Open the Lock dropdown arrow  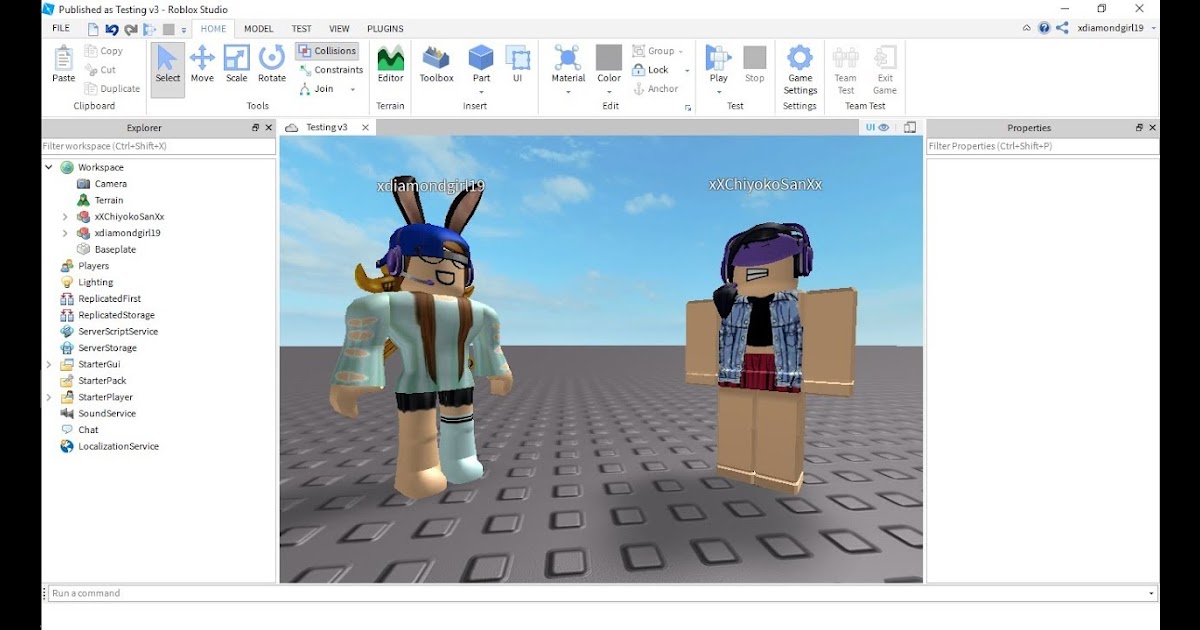click(687, 71)
